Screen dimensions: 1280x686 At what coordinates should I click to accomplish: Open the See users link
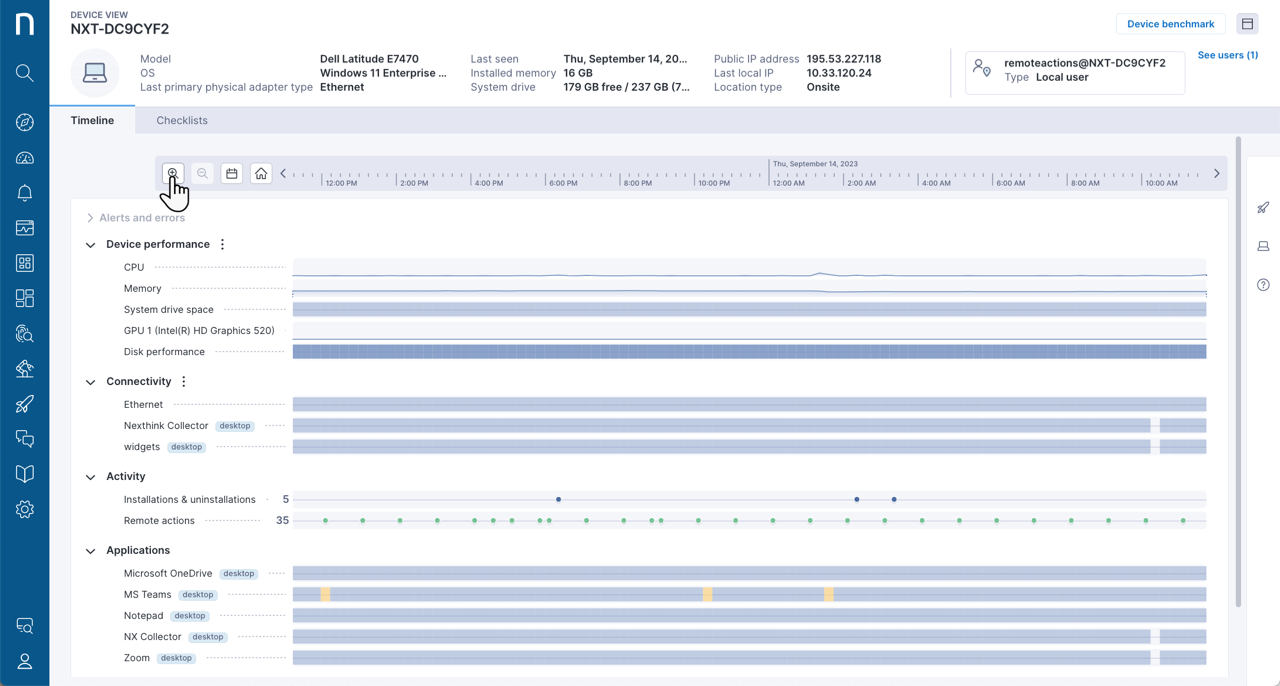(1227, 55)
